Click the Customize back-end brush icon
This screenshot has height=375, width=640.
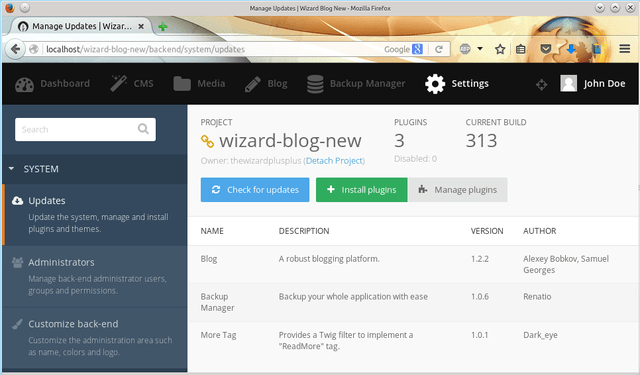[17, 324]
